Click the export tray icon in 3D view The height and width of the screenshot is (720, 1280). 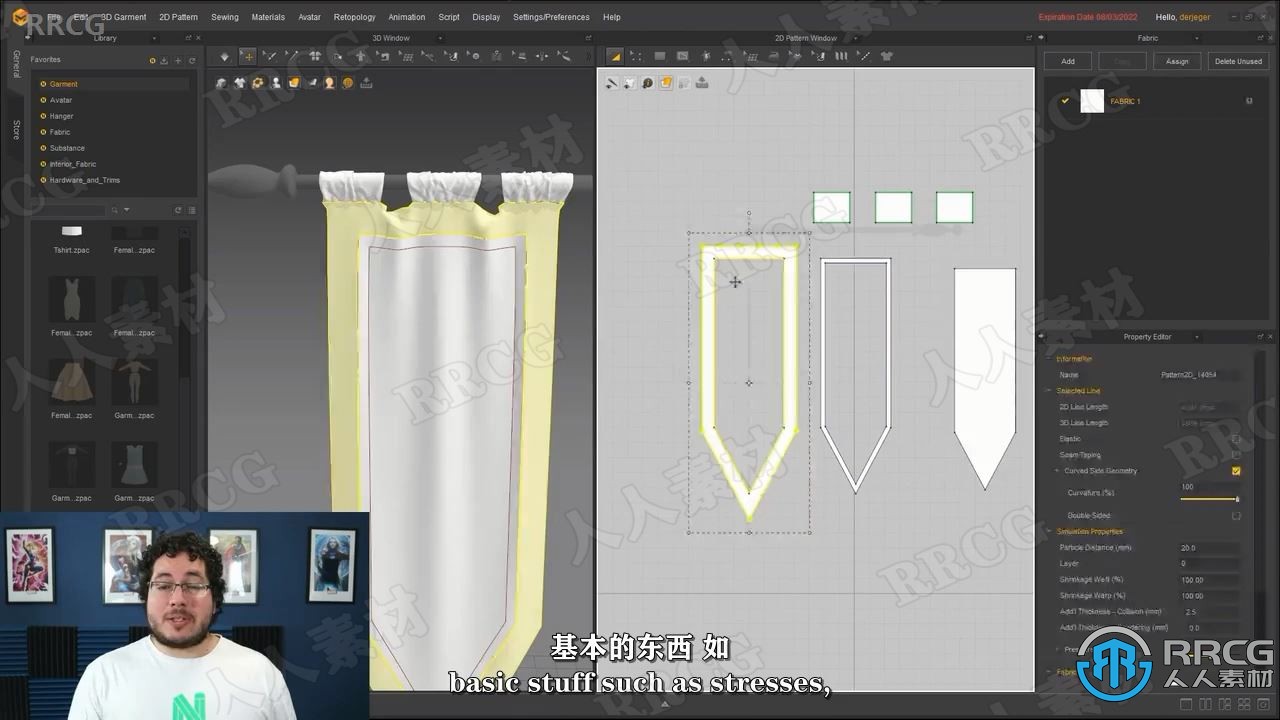(365, 83)
